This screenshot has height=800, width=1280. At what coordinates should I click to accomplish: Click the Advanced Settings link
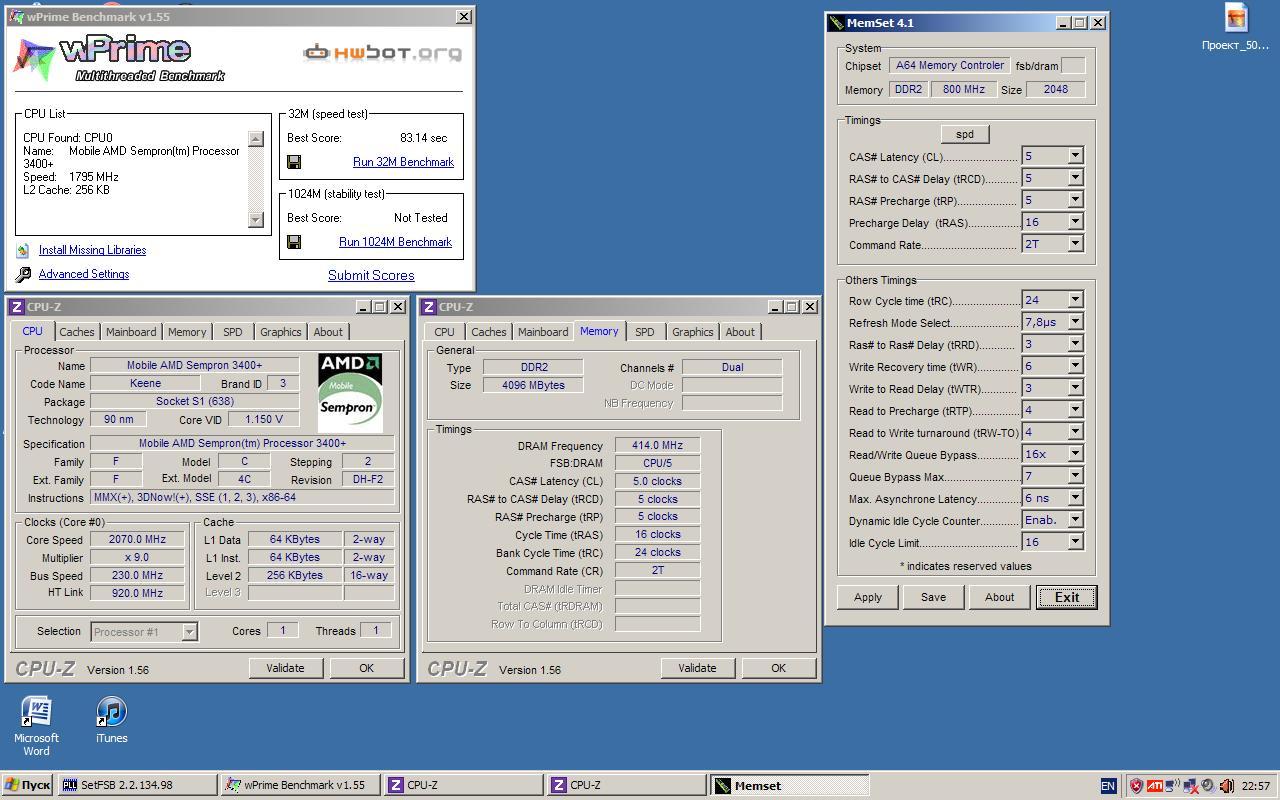pyautogui.click(x=84, y=274)
